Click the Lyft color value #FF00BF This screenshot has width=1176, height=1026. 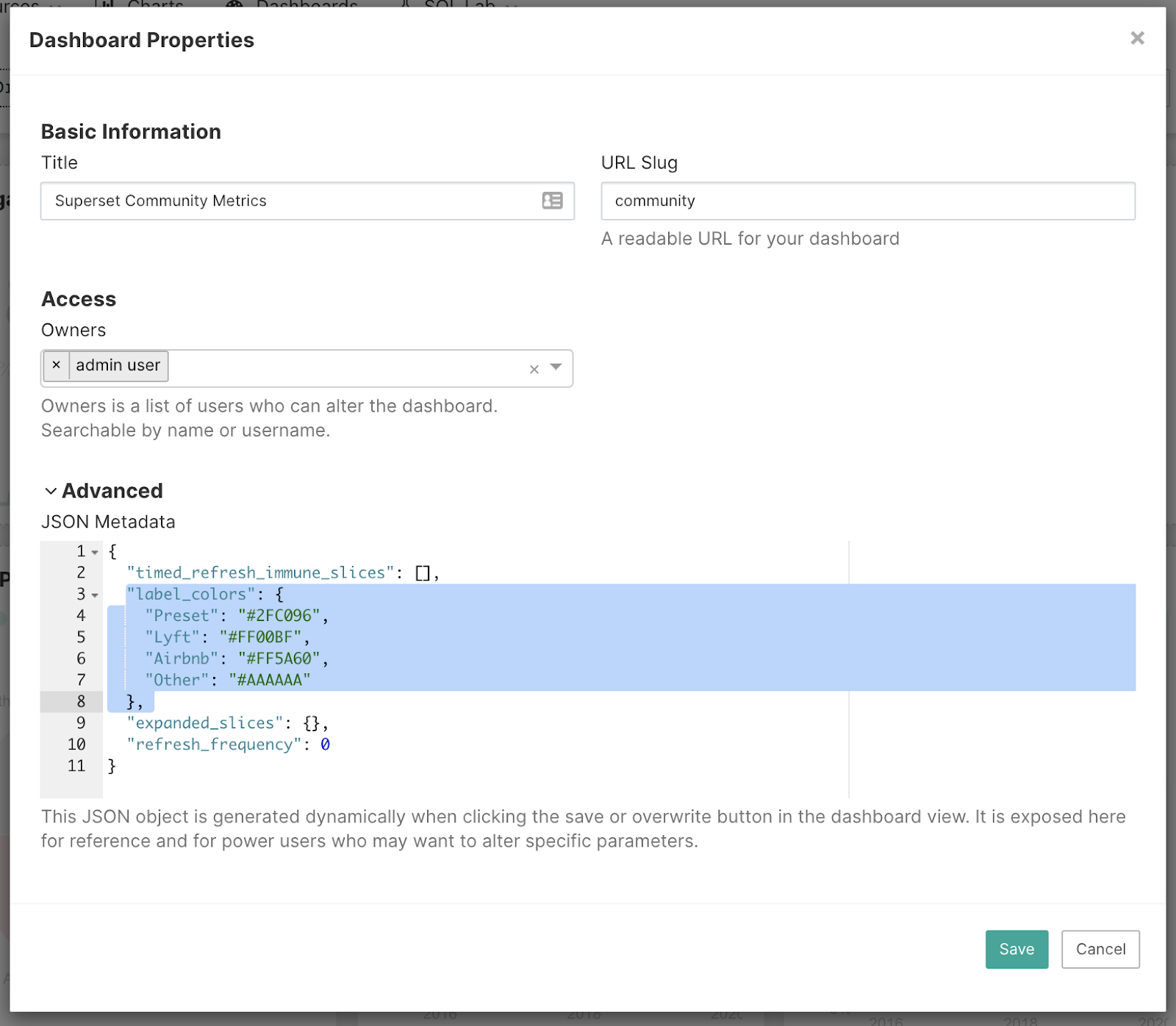(x=261, y=637)
